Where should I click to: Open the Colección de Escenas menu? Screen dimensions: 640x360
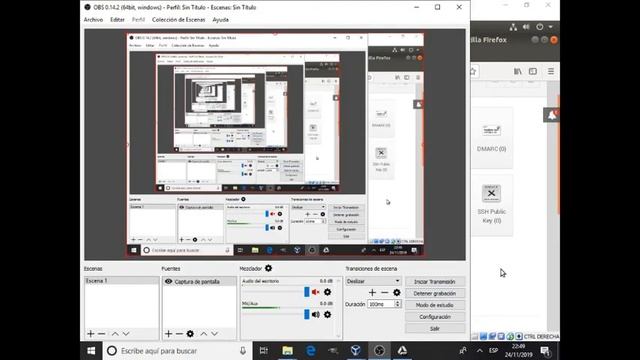click(x=178, y=20)
